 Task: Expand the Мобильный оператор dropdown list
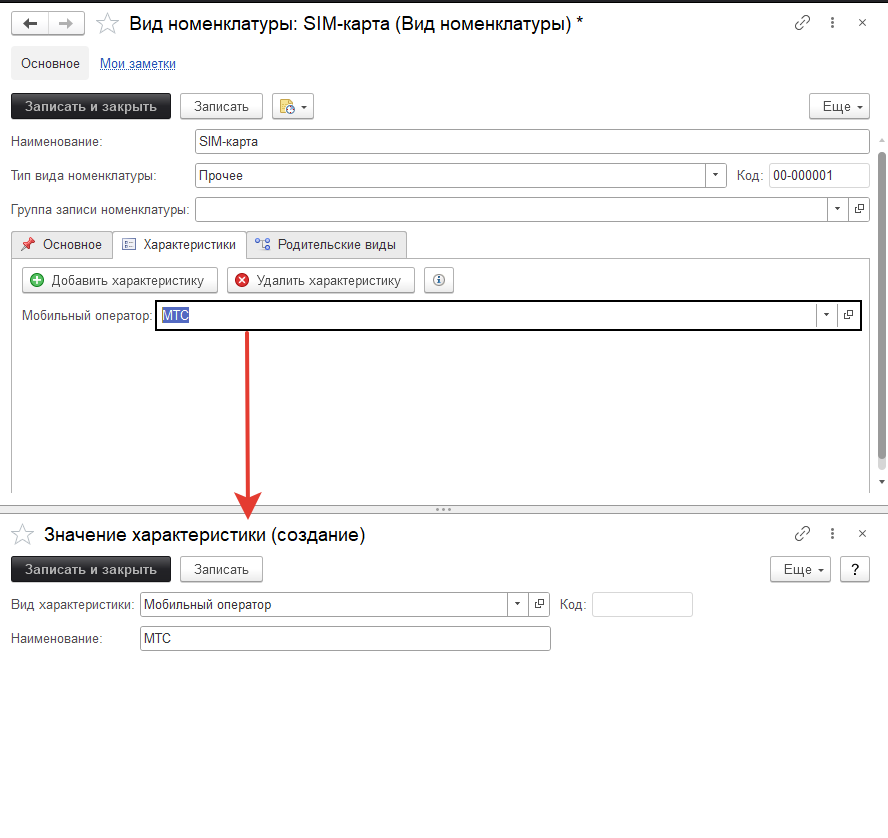click(826, 315)
